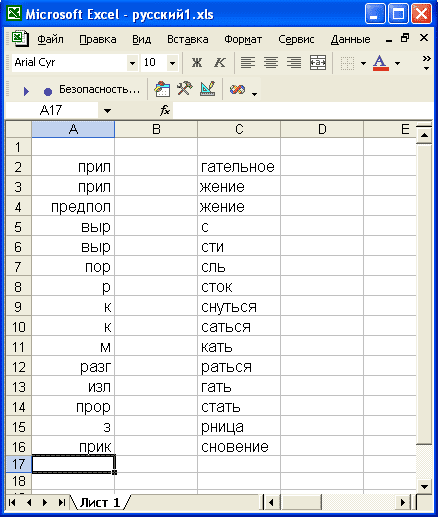The width and height of the screenshot is (438, 518).
Task: Select the Лист 1 sheet tab
Action: point(100,503)
